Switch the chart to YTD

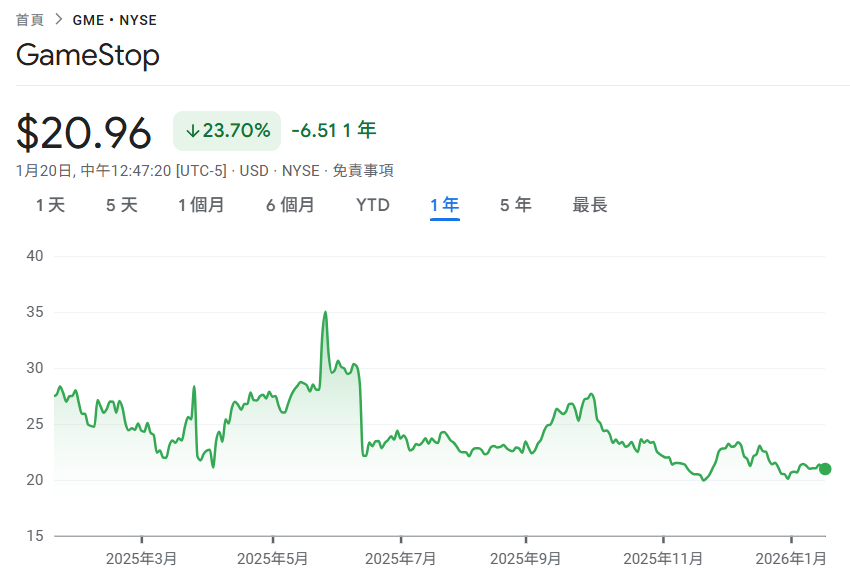373,205
